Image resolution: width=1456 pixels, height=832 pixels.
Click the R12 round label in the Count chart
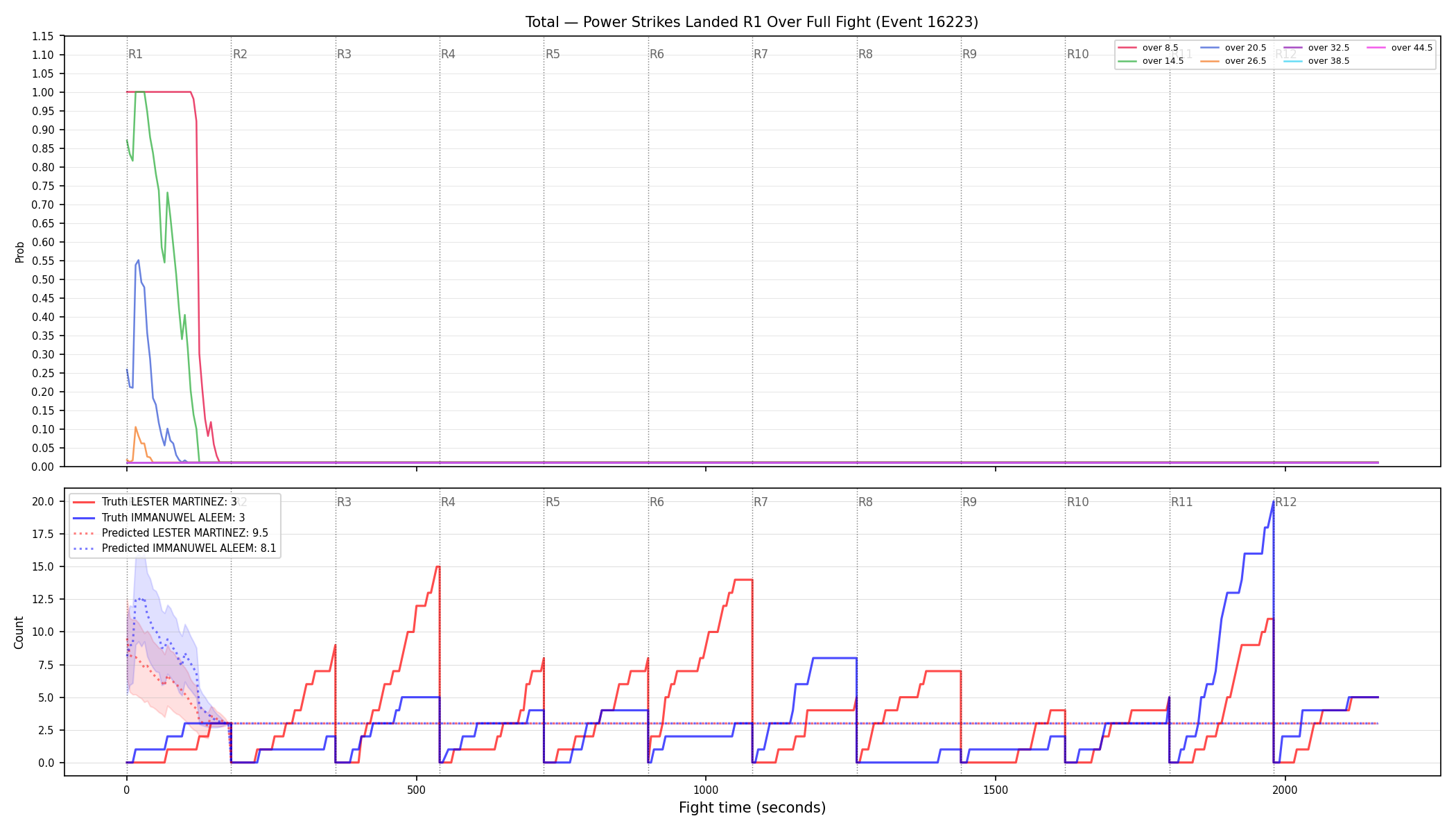click(x=1286, y=502)
